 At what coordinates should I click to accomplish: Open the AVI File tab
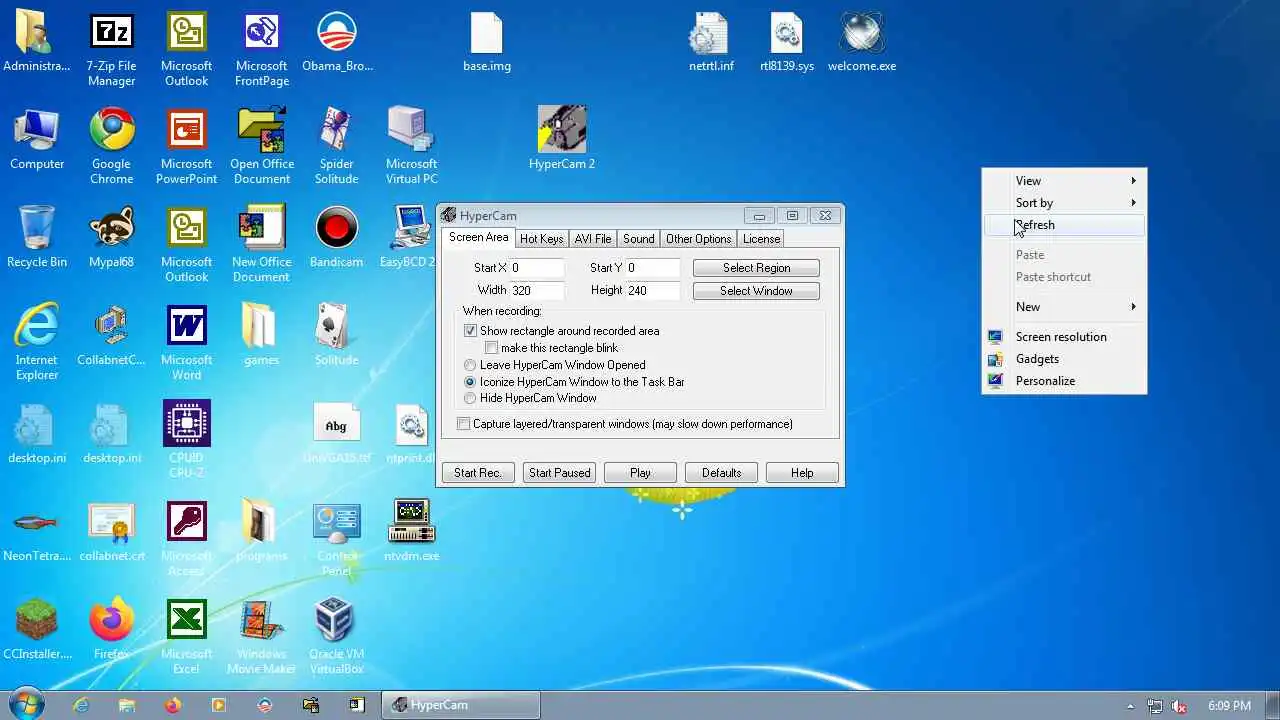[x=592, y=239]
